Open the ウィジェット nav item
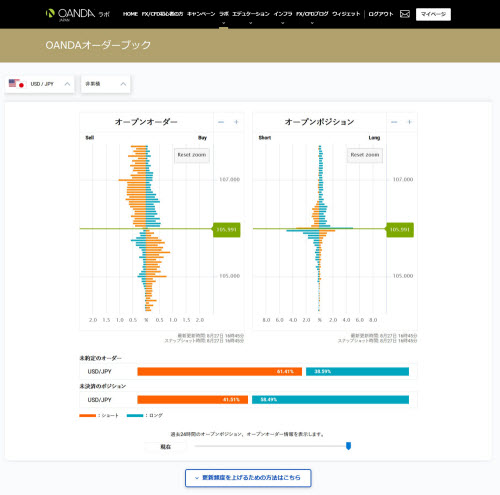The width and height of the screenshot is (500, 495). (346, 14)
